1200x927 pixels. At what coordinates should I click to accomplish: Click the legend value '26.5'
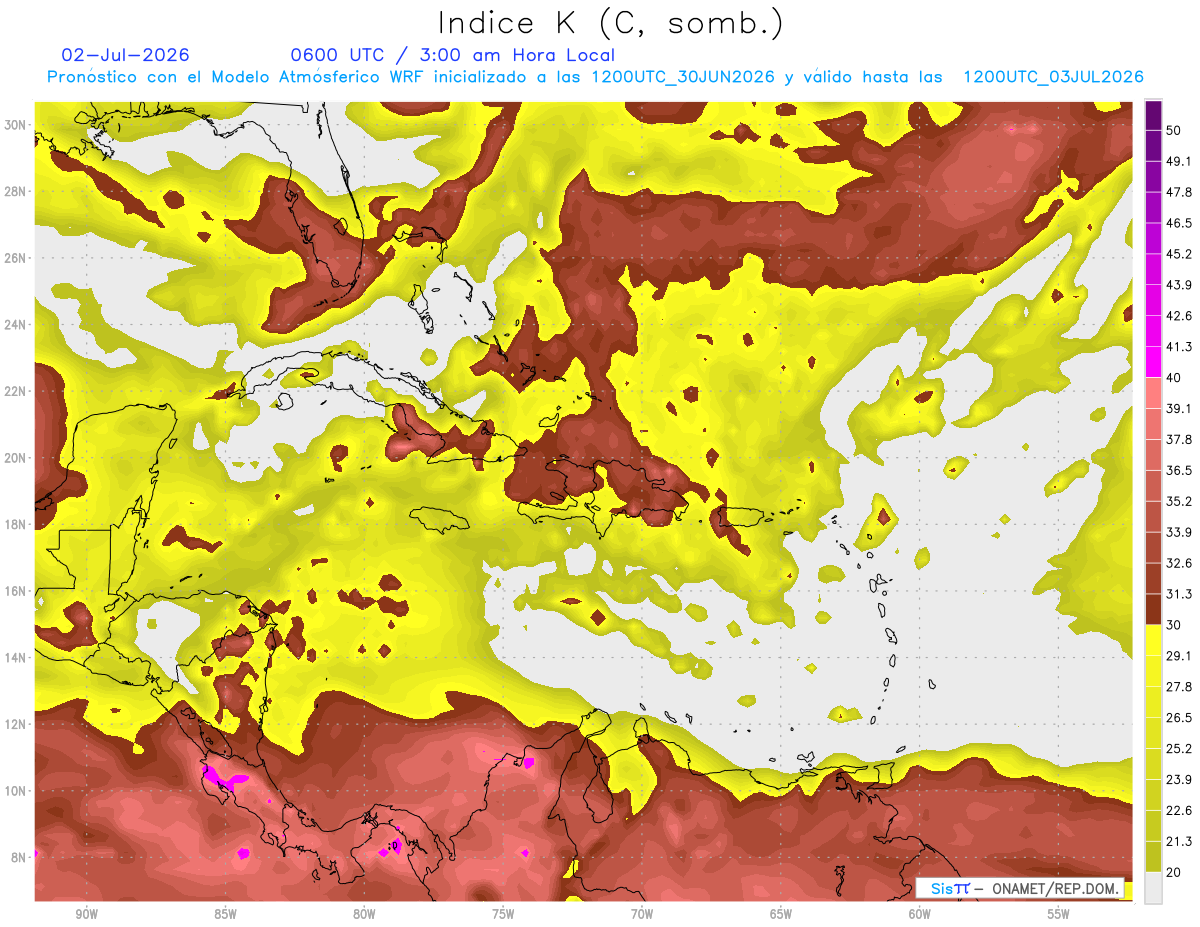[x=1178, y=717]
